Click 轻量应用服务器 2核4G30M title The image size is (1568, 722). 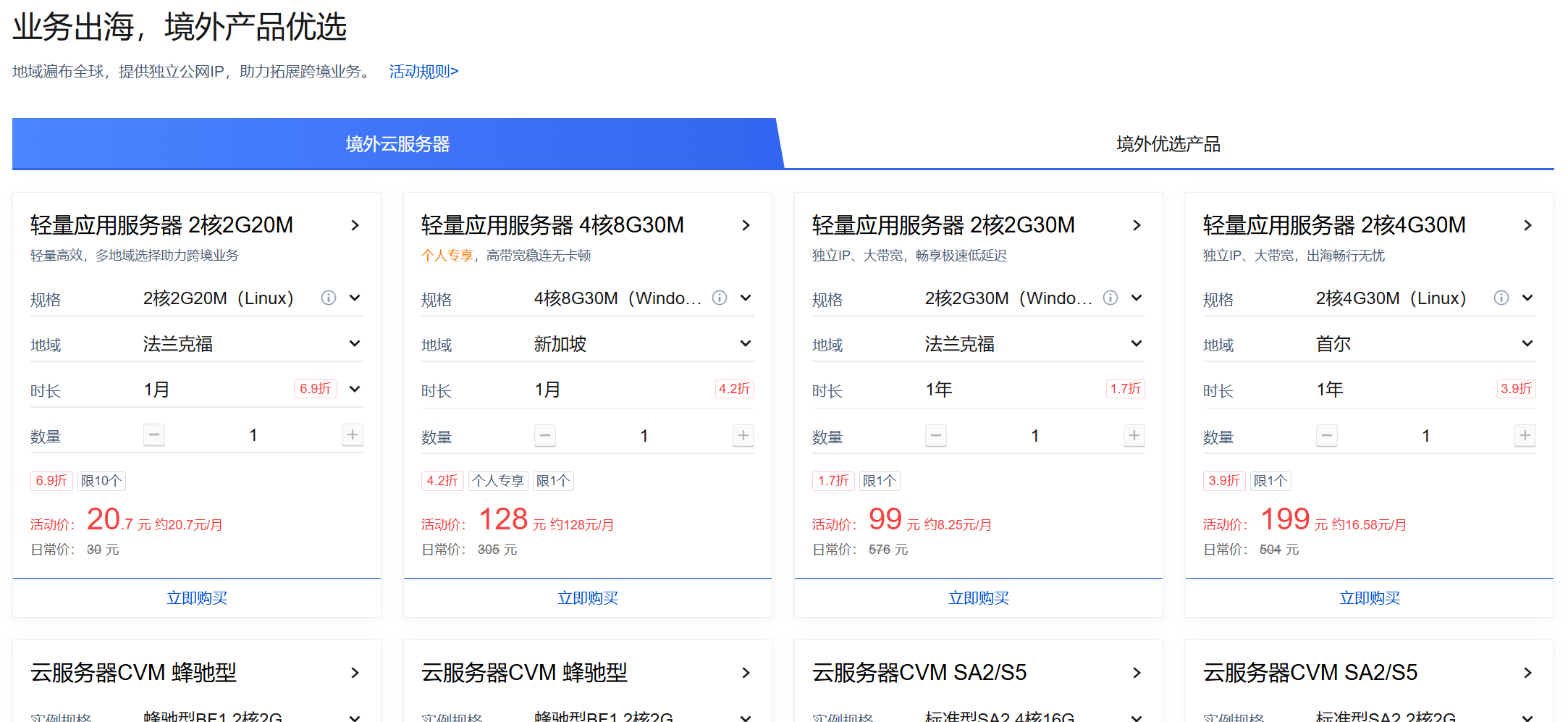1334,225
